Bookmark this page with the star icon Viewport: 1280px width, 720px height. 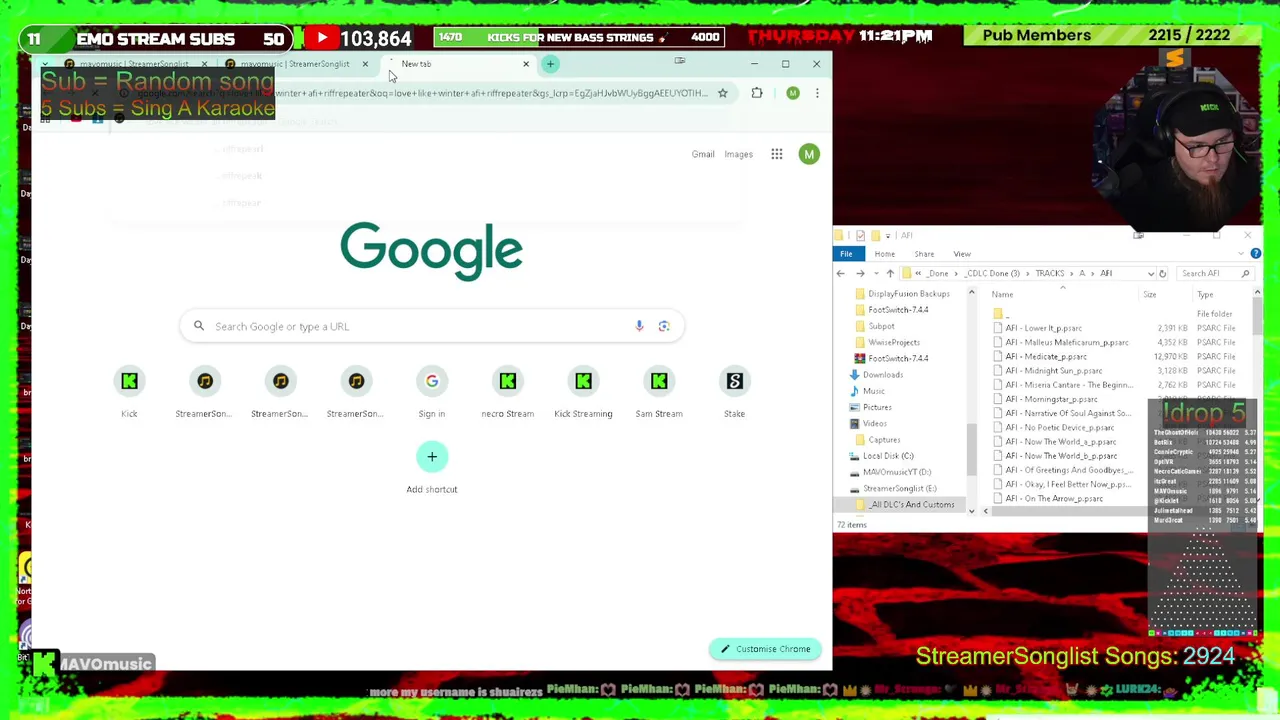pos(722,93)
